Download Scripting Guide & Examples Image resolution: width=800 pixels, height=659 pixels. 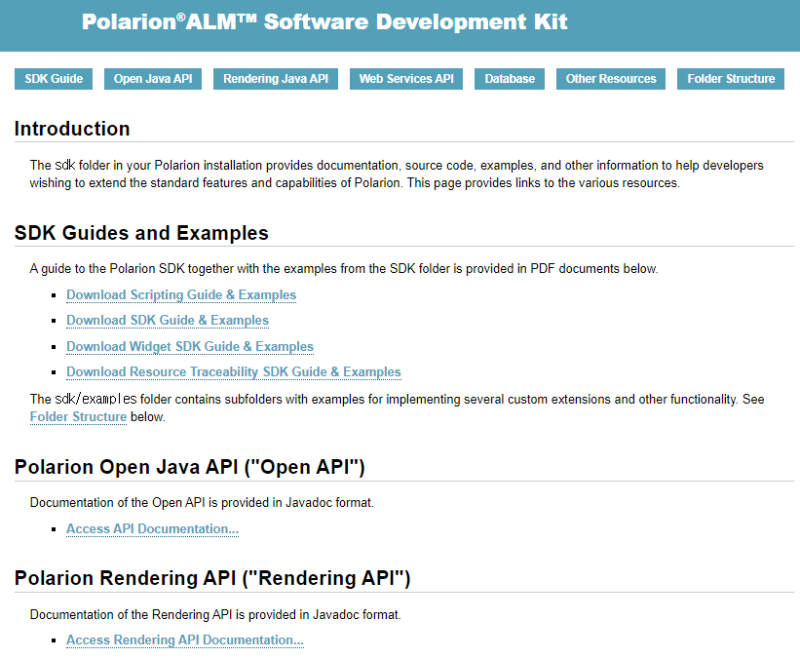[181, 295]
